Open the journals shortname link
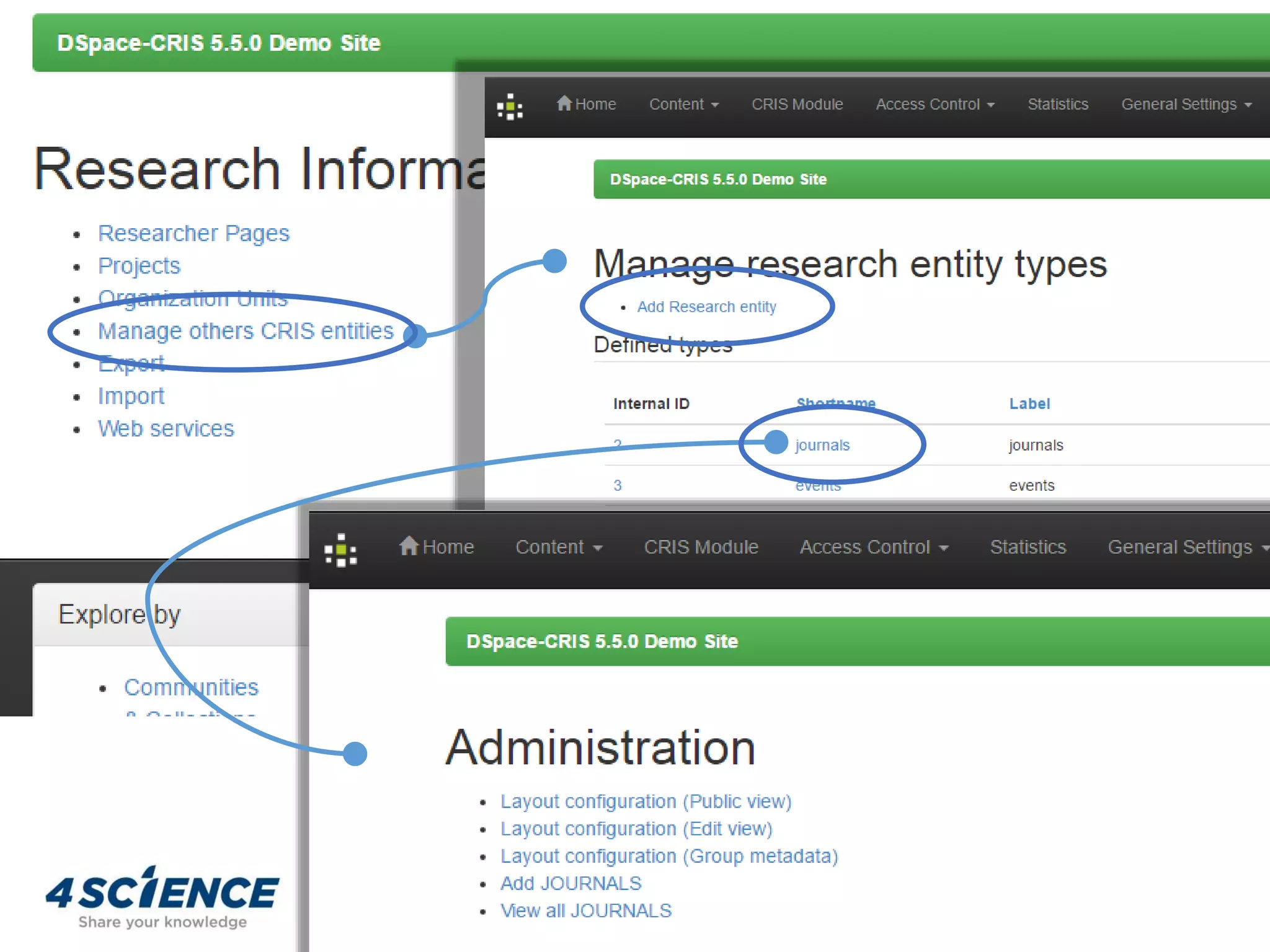This screenshot has height=952, width=1270. coord(822,445)
